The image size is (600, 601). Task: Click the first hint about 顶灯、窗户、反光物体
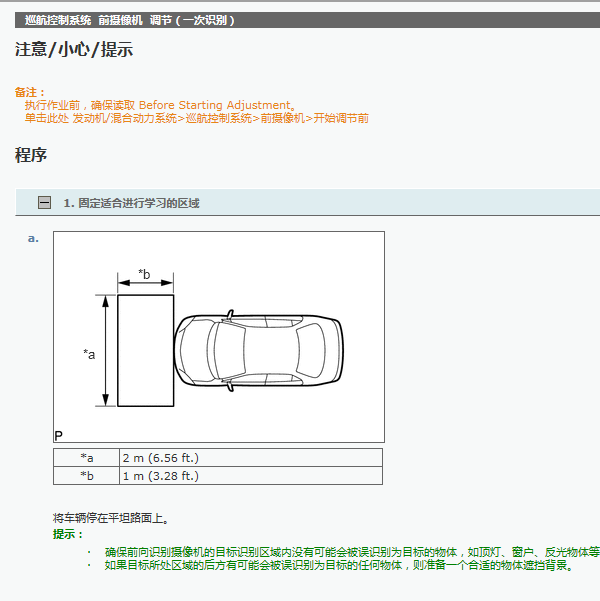pos(352,552)
